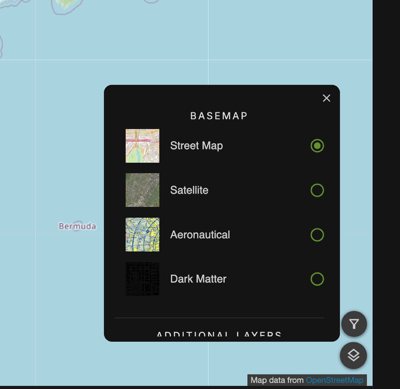The width and height of the screenshot is (400, 389).
Task: Open the OpenStreetMap attribution link
Action: click(334, 380)
